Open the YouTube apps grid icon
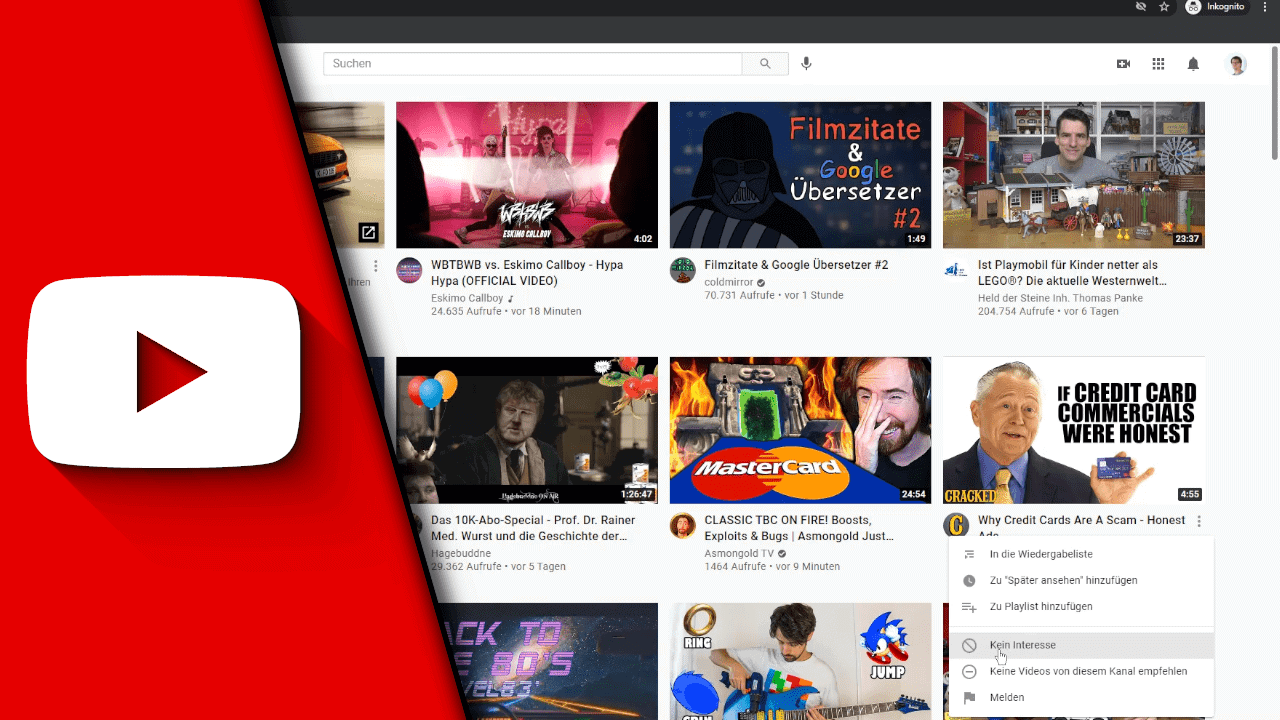The height and width of the screenshot is (720, 1280). (x=1158, y=64)
